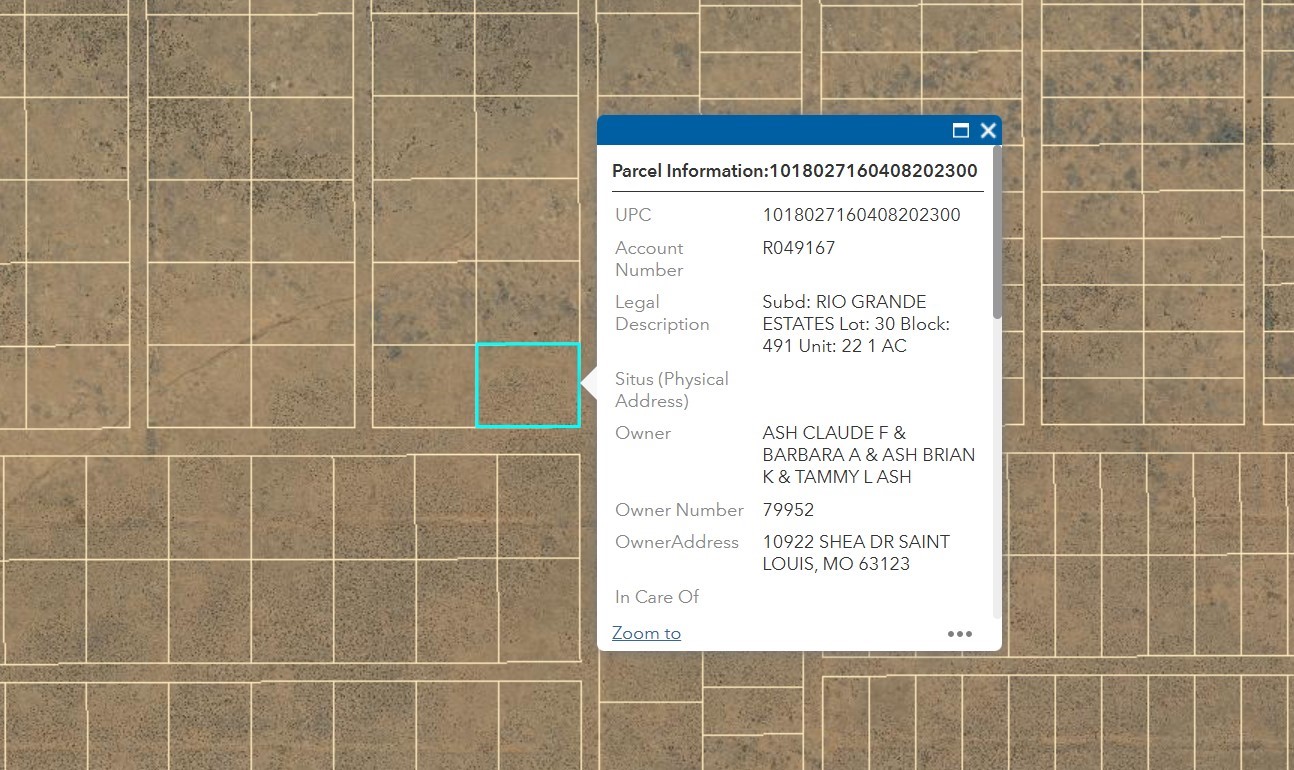Click the Rio Grande Estates legal description
This screenshot has width=1294, height=770.
point(855,324)
